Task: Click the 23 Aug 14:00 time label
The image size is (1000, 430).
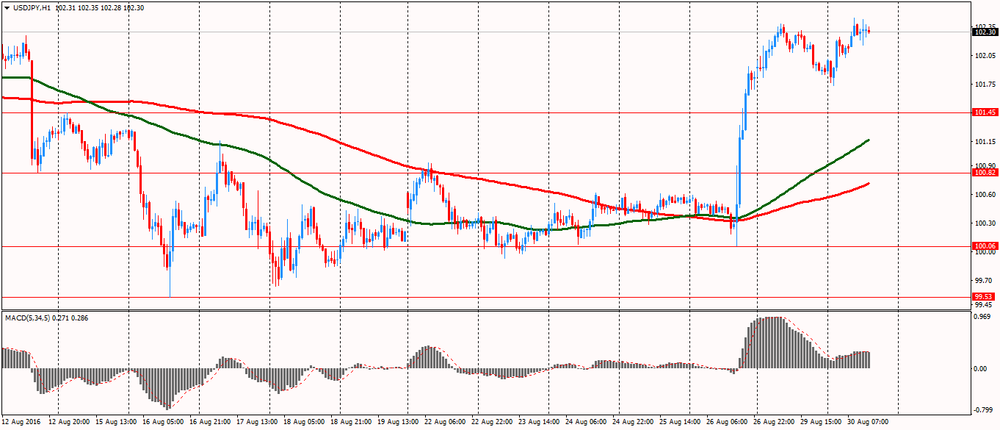Action: click(x=537, y=422)
